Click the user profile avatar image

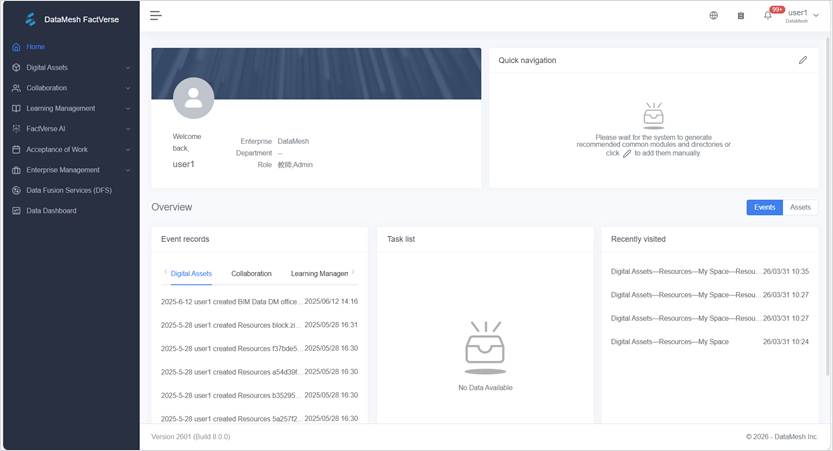coord(193,99)
